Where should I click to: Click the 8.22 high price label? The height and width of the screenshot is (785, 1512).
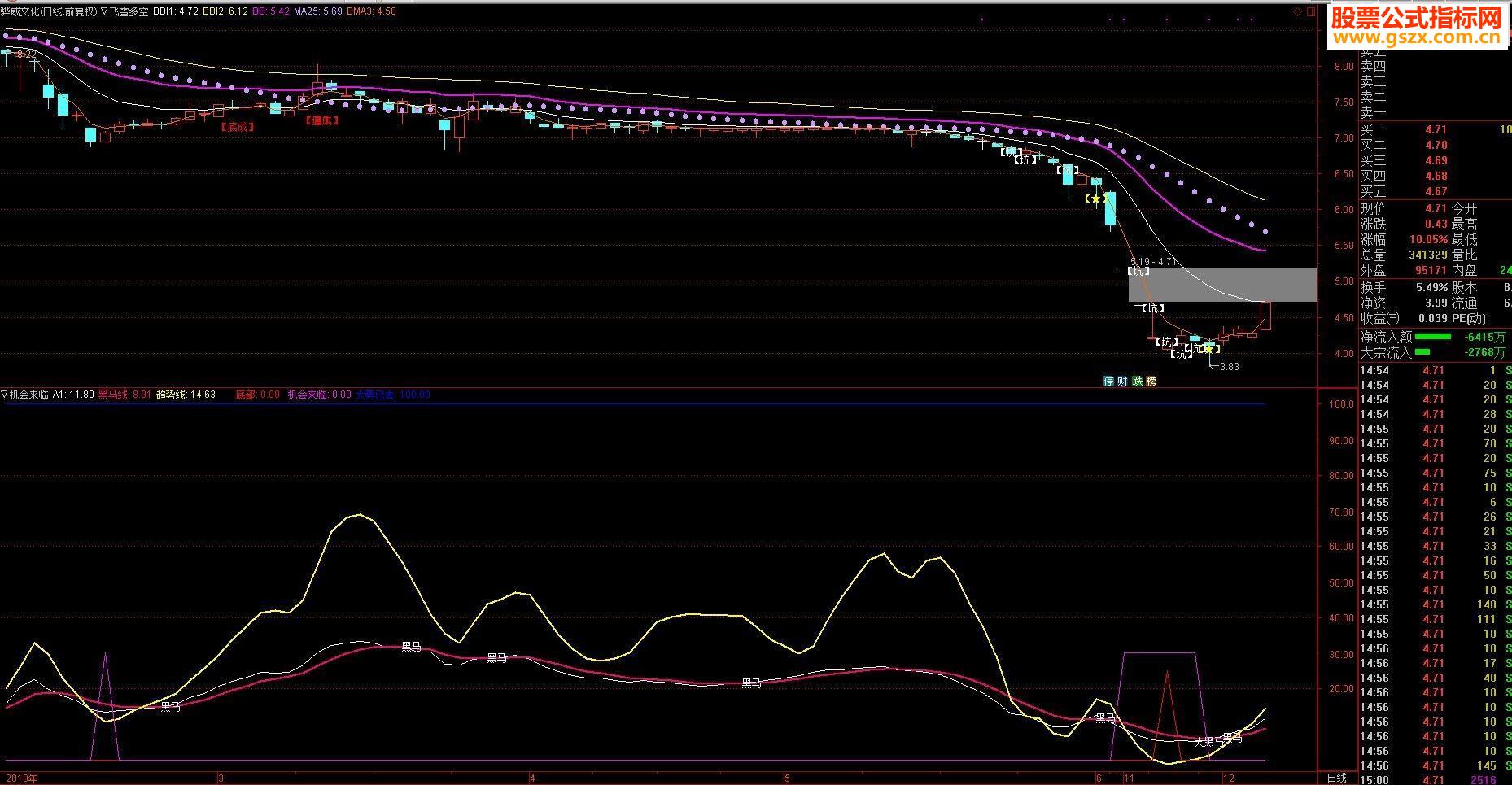[x=26, y=55]
